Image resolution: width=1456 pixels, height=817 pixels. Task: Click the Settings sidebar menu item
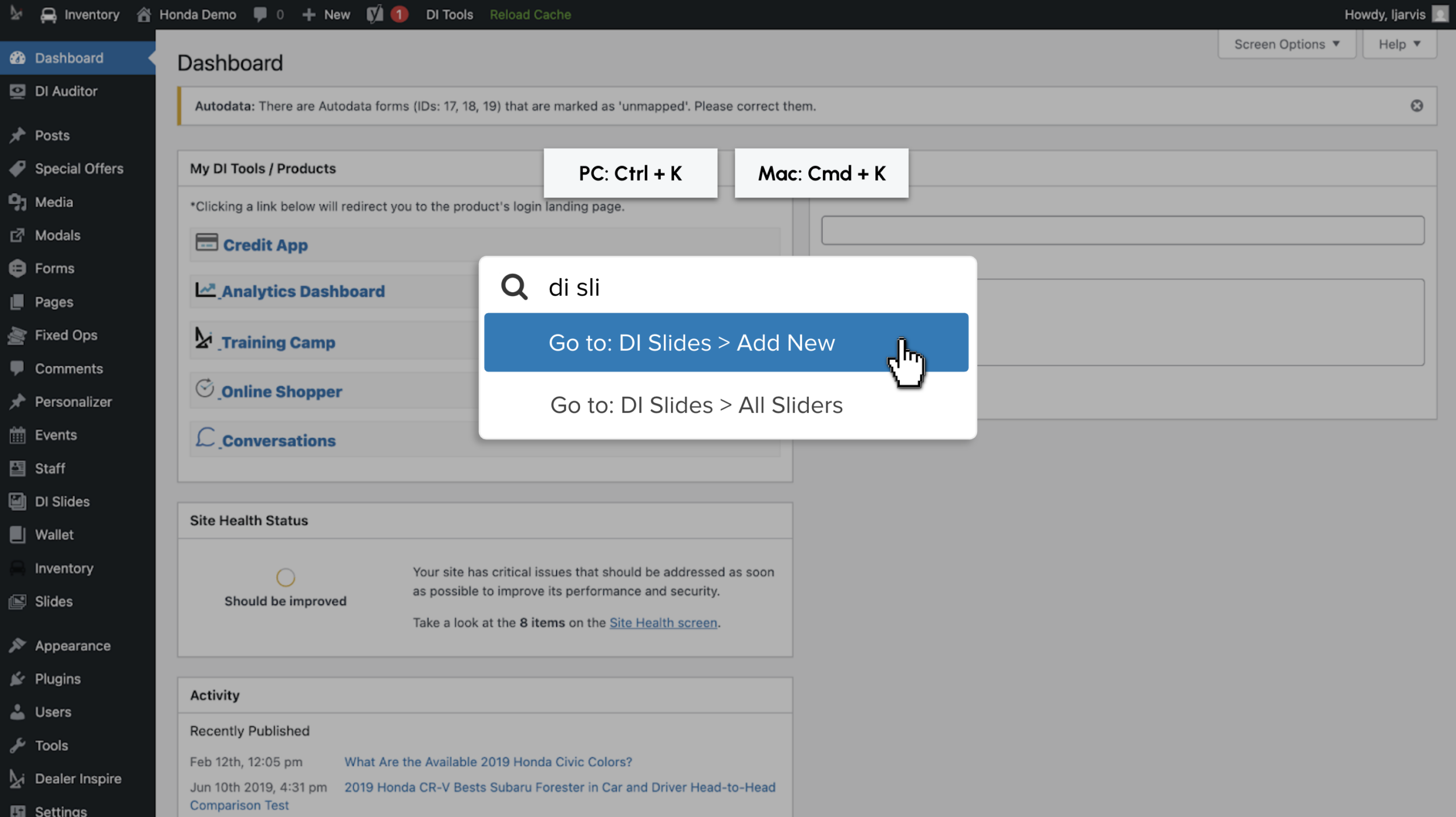click(x=77, y=810)
